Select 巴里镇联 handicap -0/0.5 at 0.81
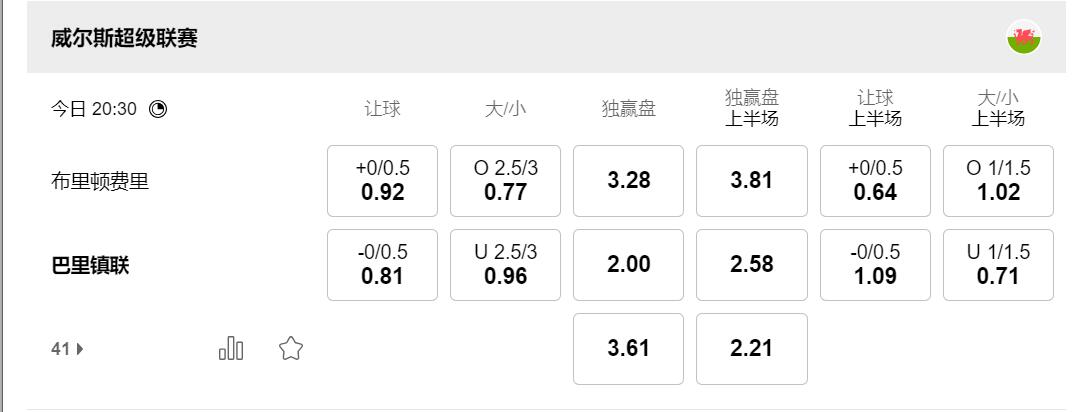The image size is (1089, 412). [x=382, y=265]
